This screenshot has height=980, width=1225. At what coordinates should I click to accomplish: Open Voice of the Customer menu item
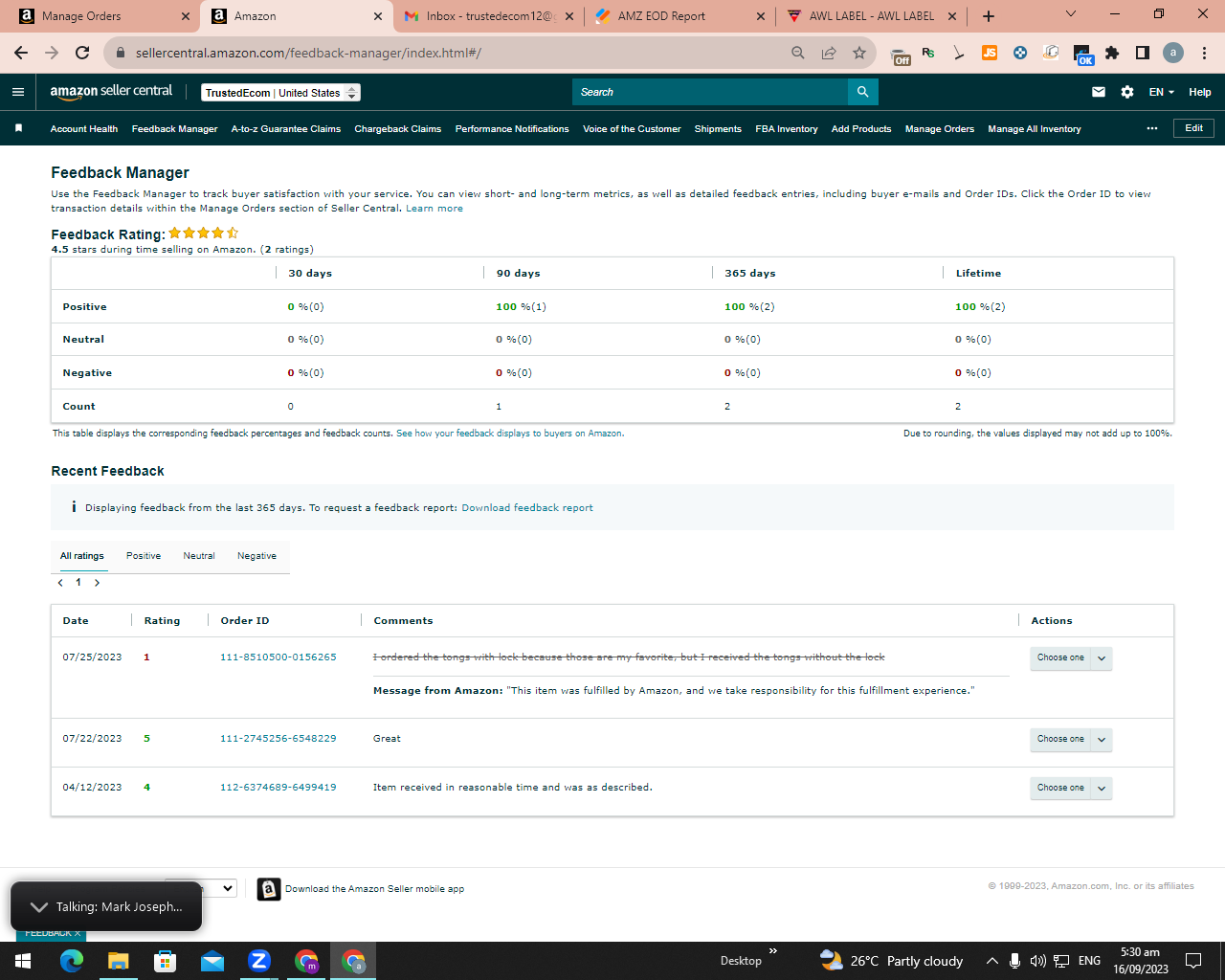click(632, 129)
